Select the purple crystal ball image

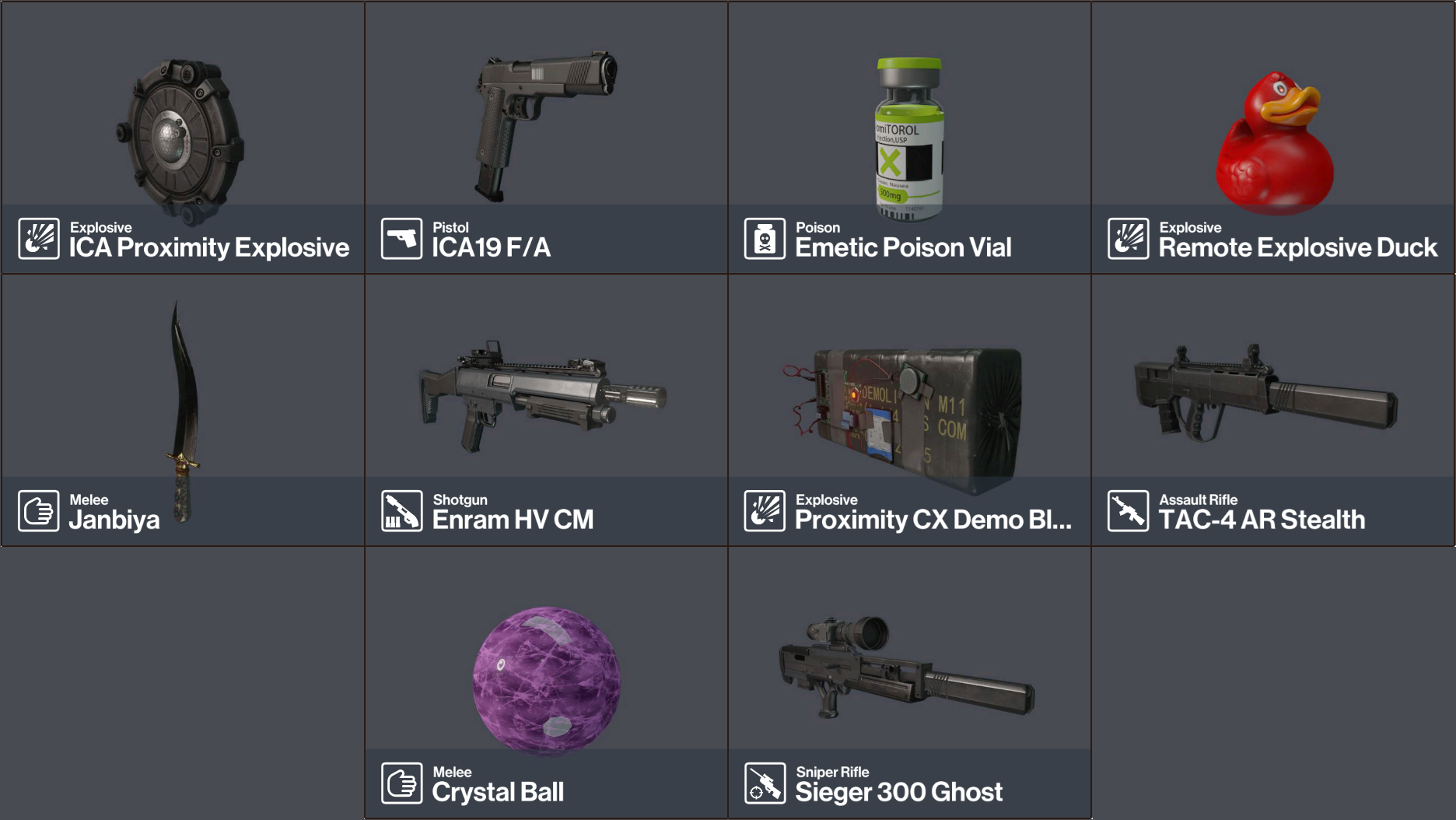coord(547,681)
